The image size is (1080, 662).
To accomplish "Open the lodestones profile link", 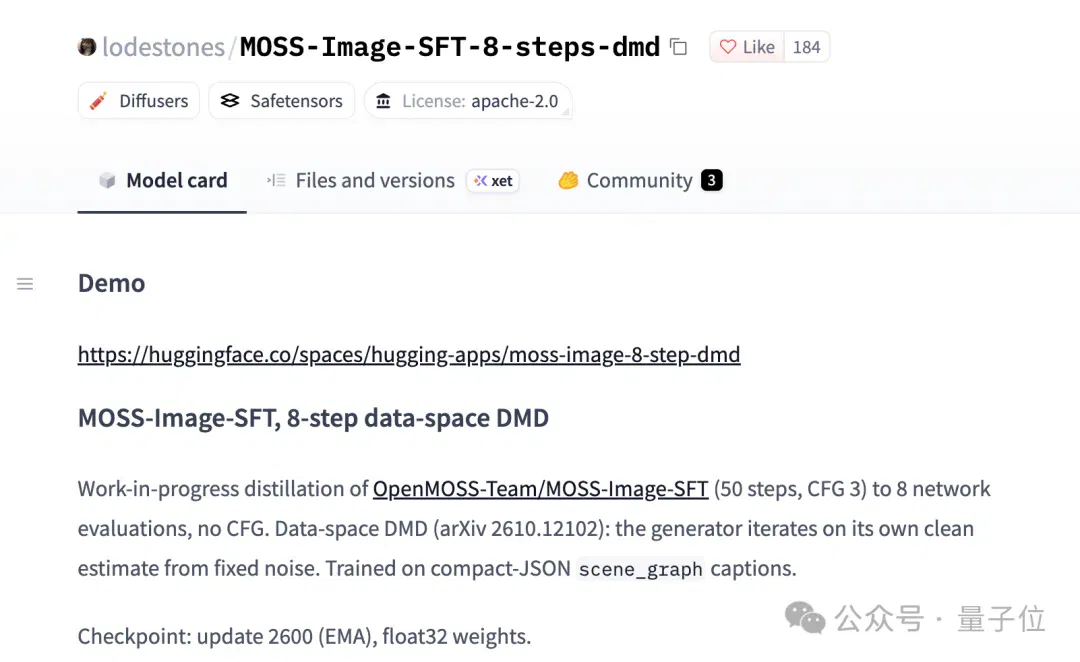I will tap(163, 47).
